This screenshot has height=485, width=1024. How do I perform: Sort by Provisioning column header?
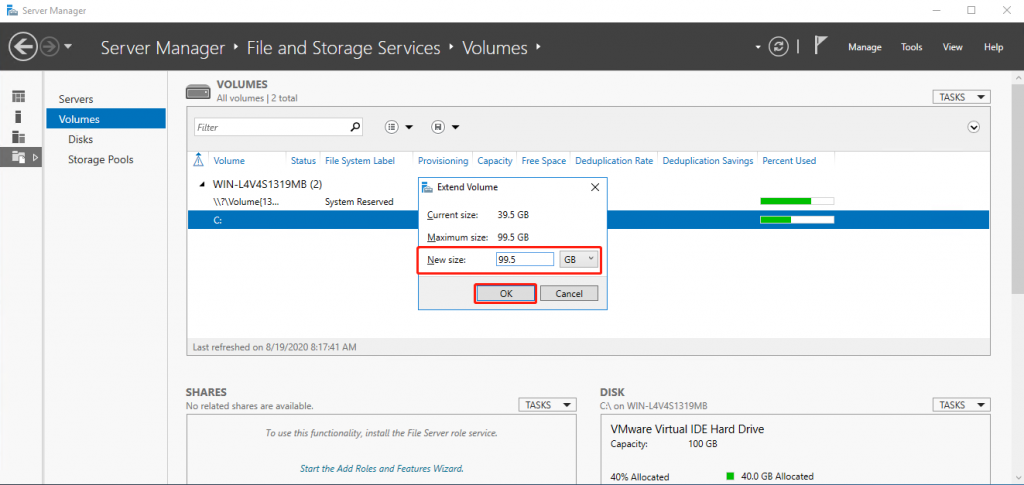(x=443, y=161)
